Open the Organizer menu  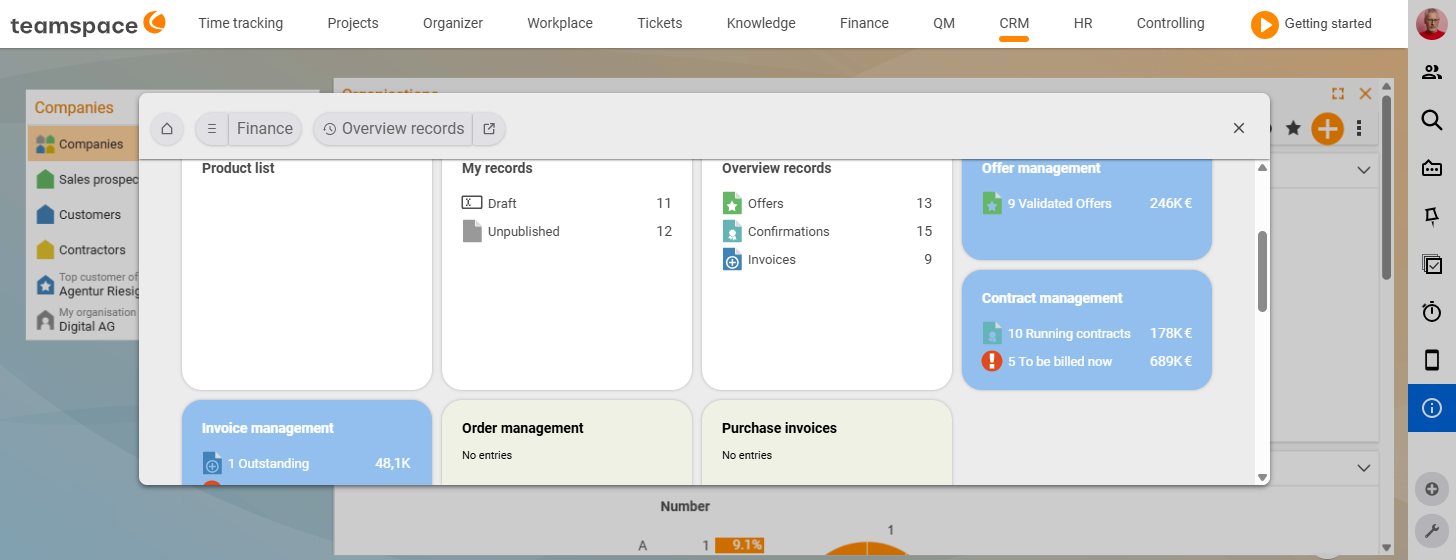(x=453, y=23)
